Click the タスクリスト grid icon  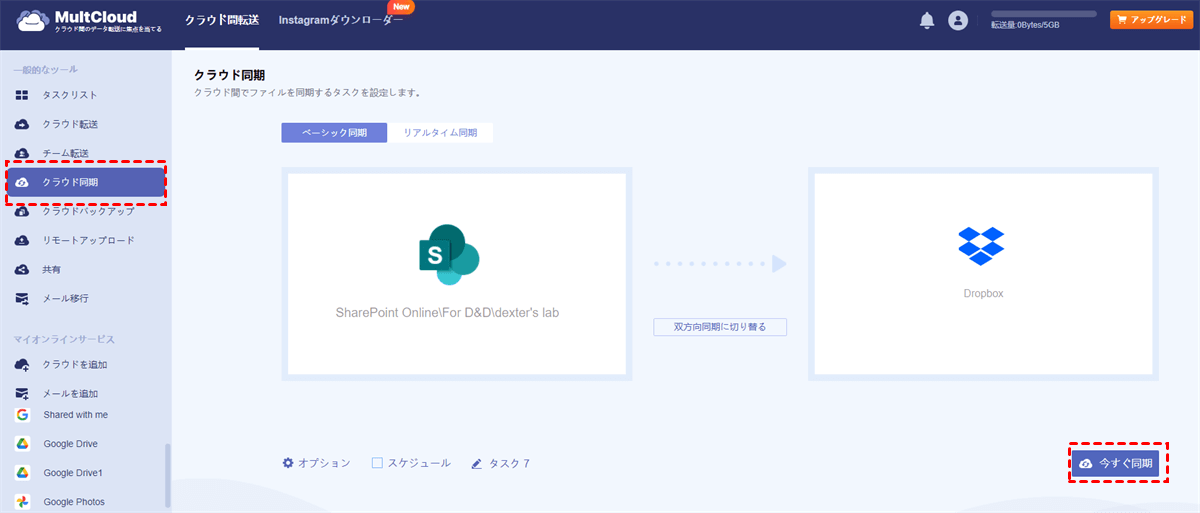[x=22, y=95]
